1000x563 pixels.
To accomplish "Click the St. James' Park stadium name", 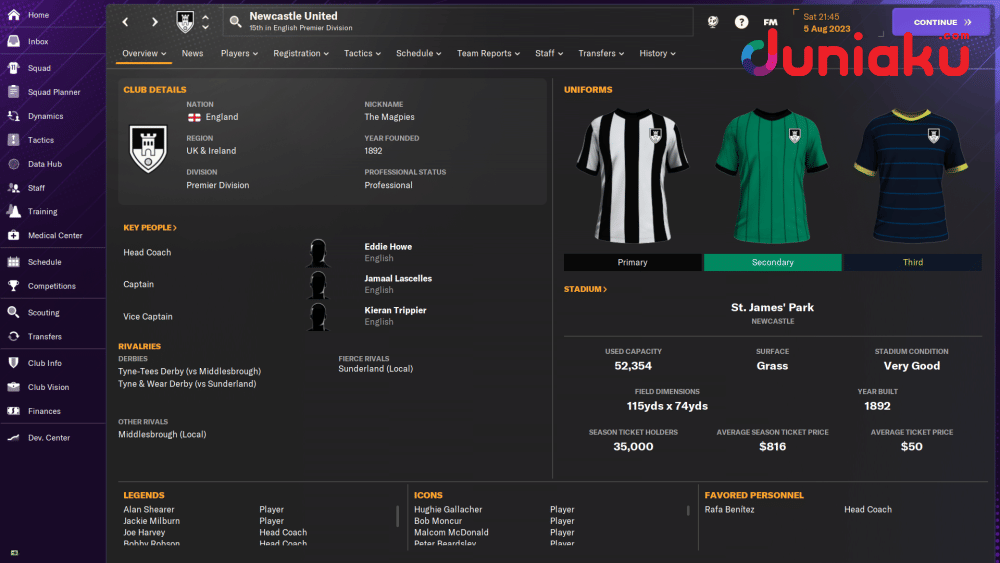I will point(772,307).
